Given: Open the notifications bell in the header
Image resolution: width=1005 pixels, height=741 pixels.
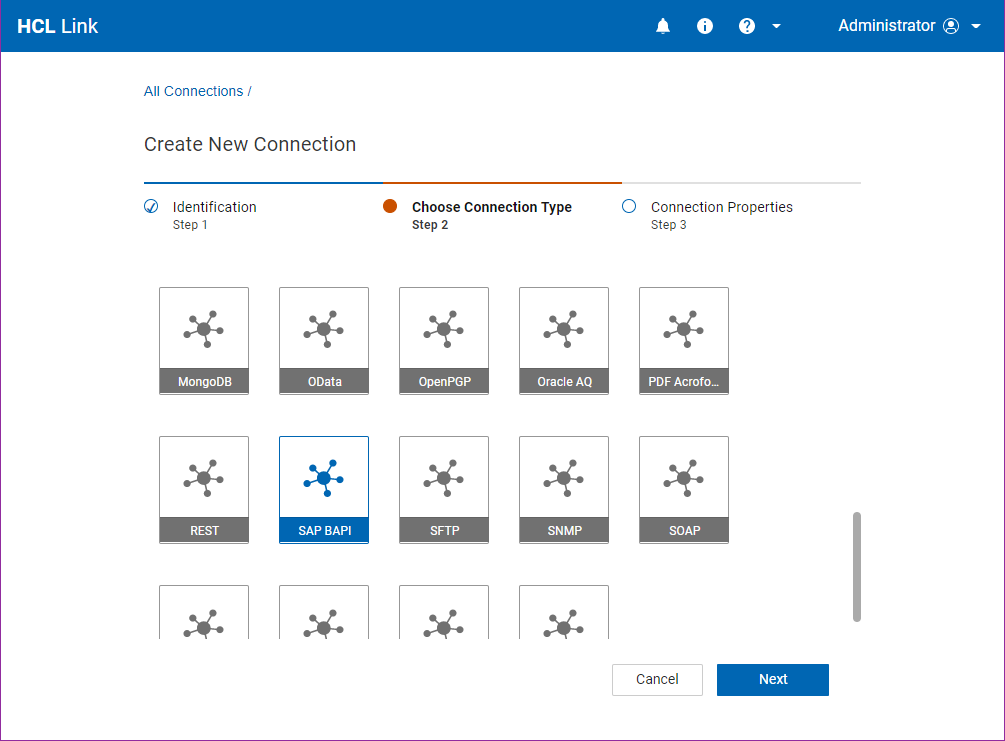Looking at the screenshot, I should tap(663, 26).
